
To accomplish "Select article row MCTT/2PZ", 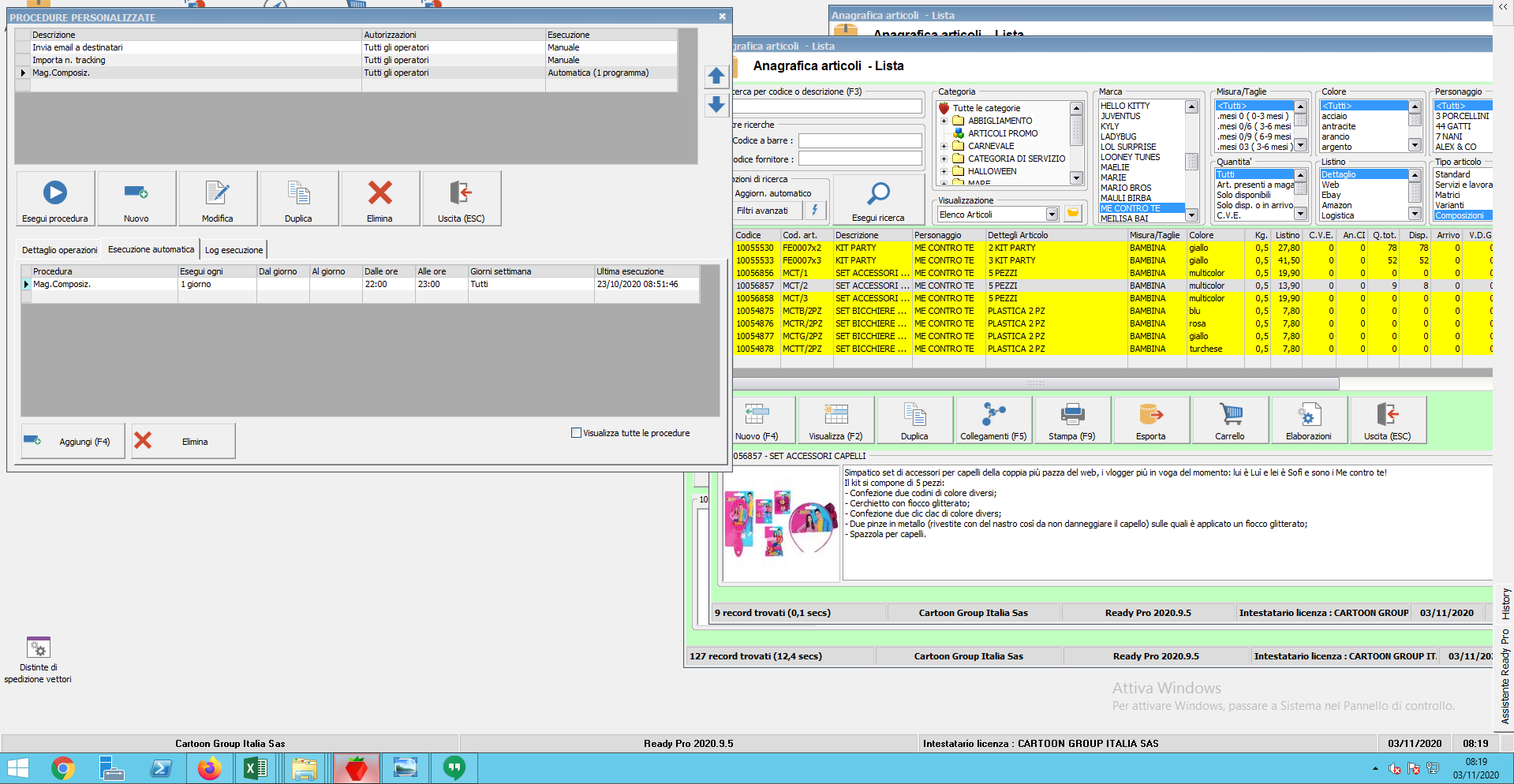I will (x=1112, y=349).
